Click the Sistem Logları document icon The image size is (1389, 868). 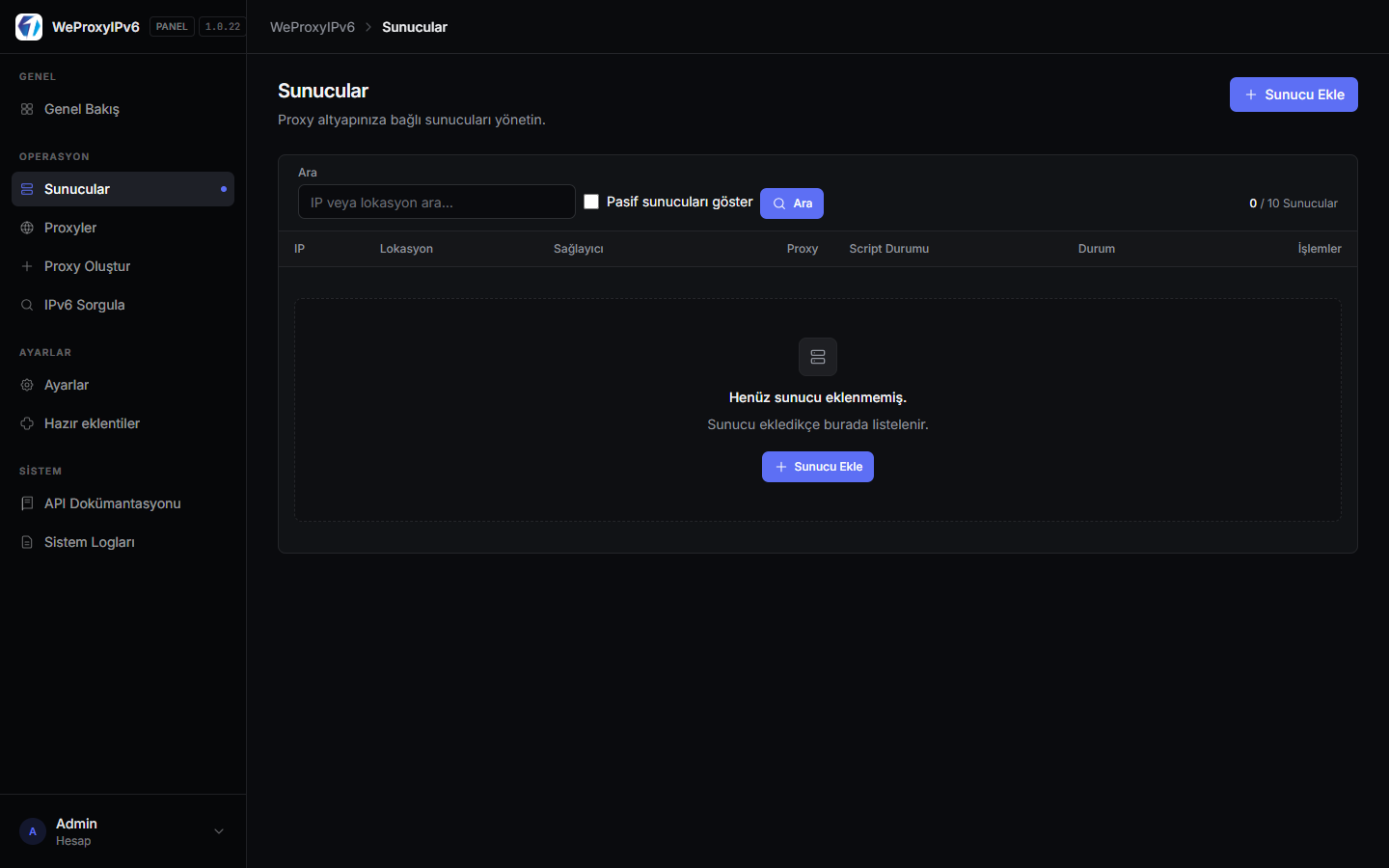tap(27, 542)
